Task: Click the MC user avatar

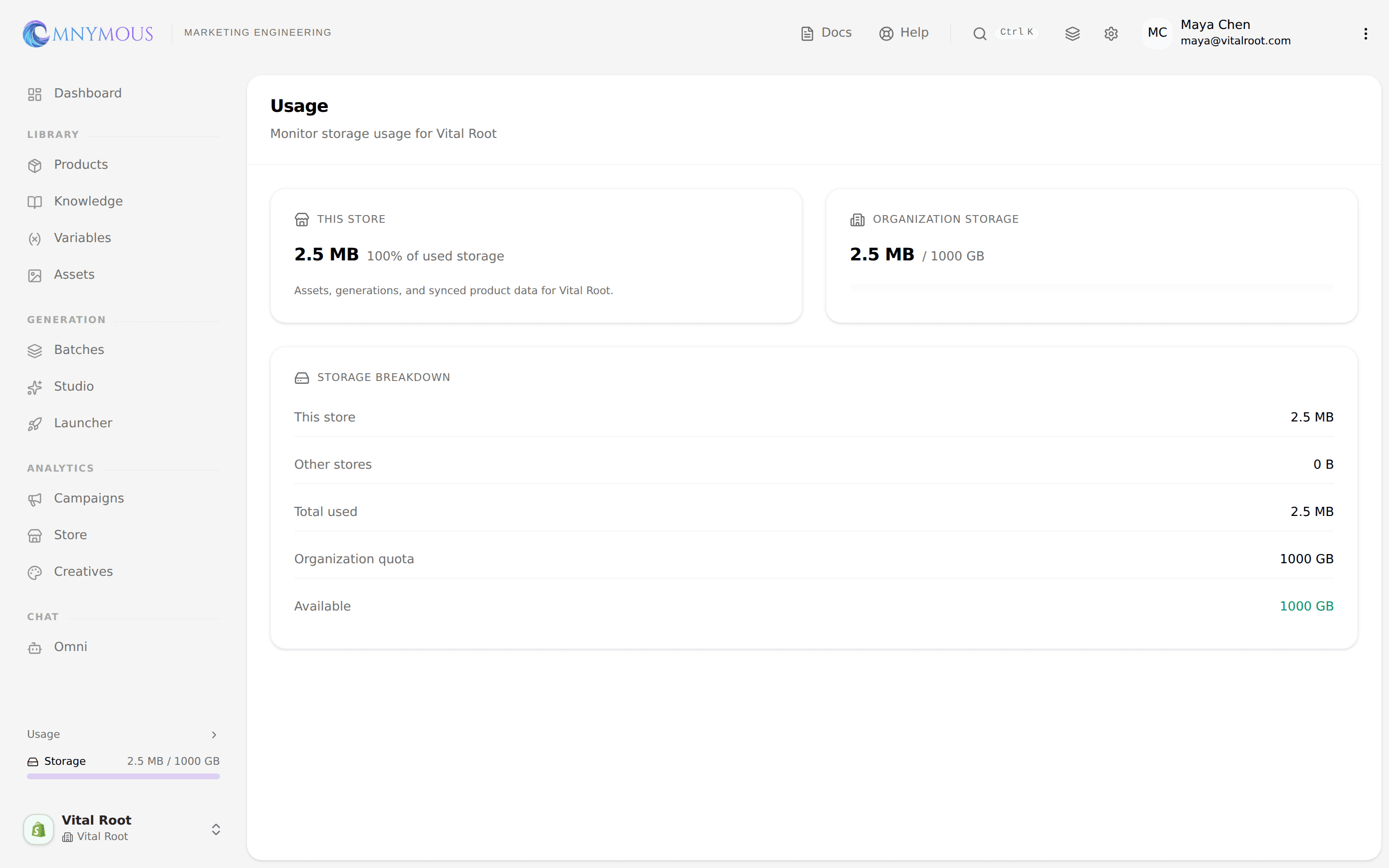Action: click(1157, 33)
